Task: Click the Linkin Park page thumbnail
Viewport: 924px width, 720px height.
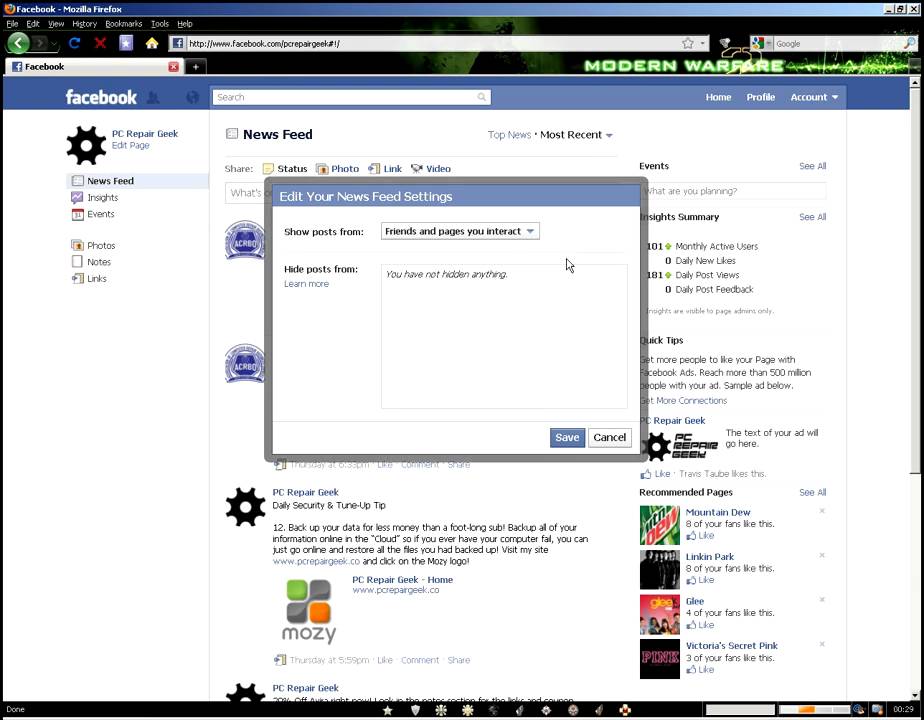Action: 659,570
